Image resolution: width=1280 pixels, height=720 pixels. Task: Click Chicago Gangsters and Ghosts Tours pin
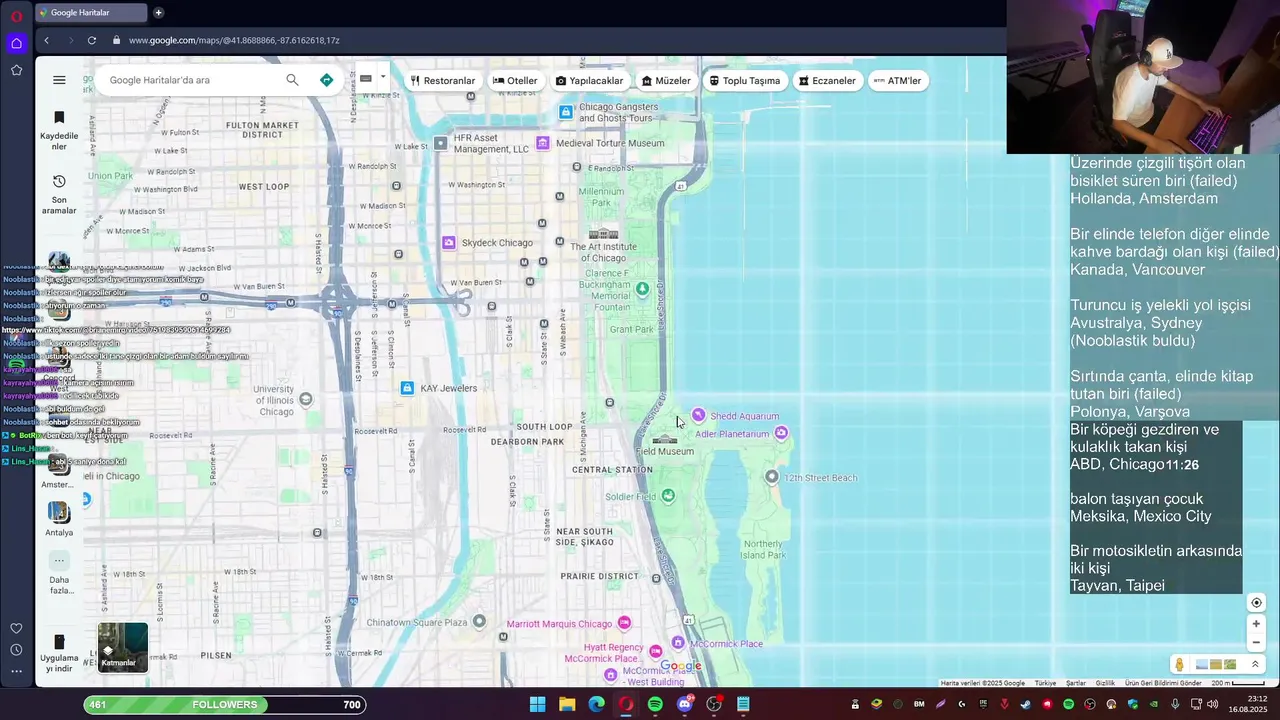566,112
